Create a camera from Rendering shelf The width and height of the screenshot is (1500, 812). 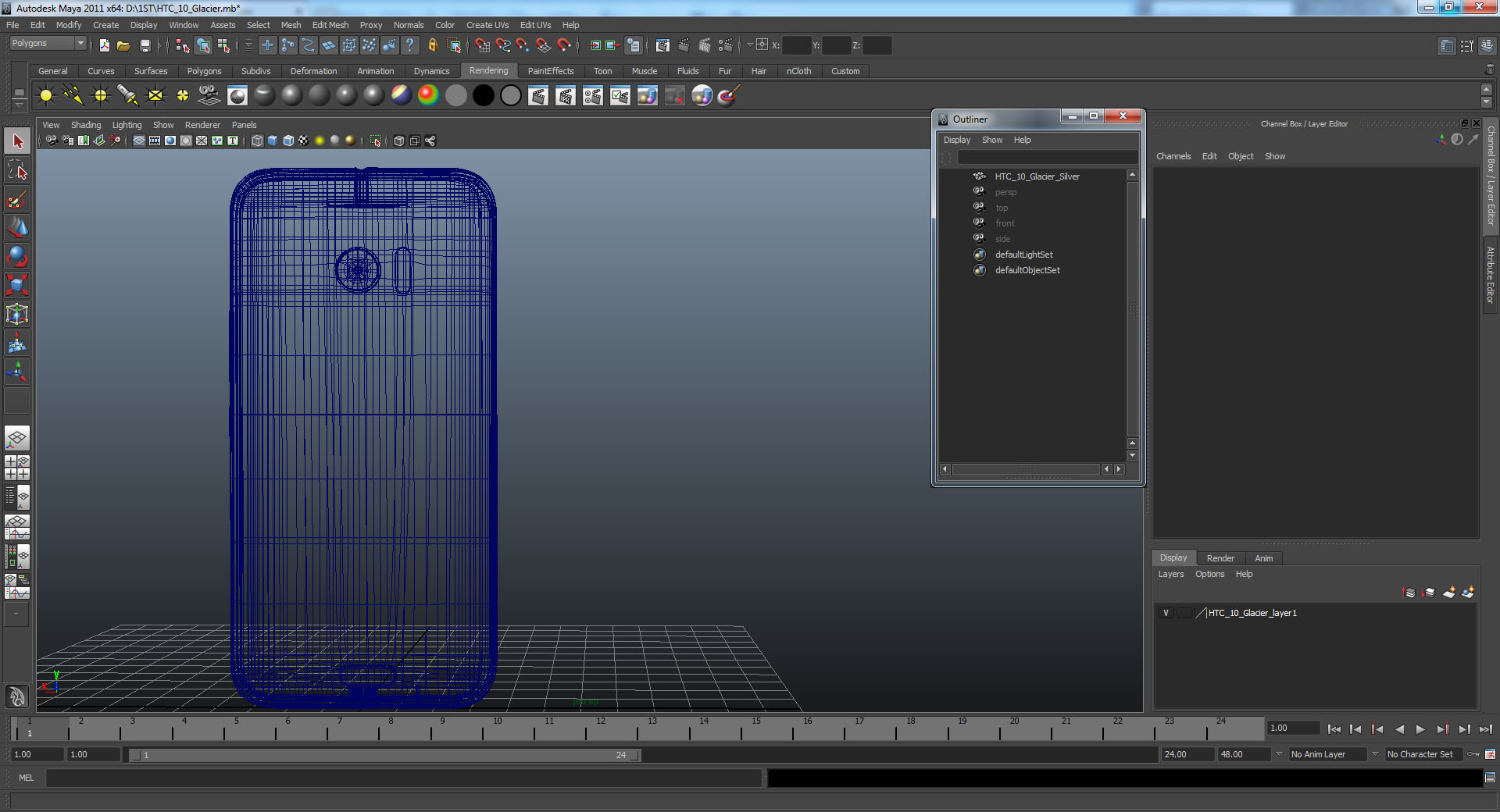(x=209, y=95)
